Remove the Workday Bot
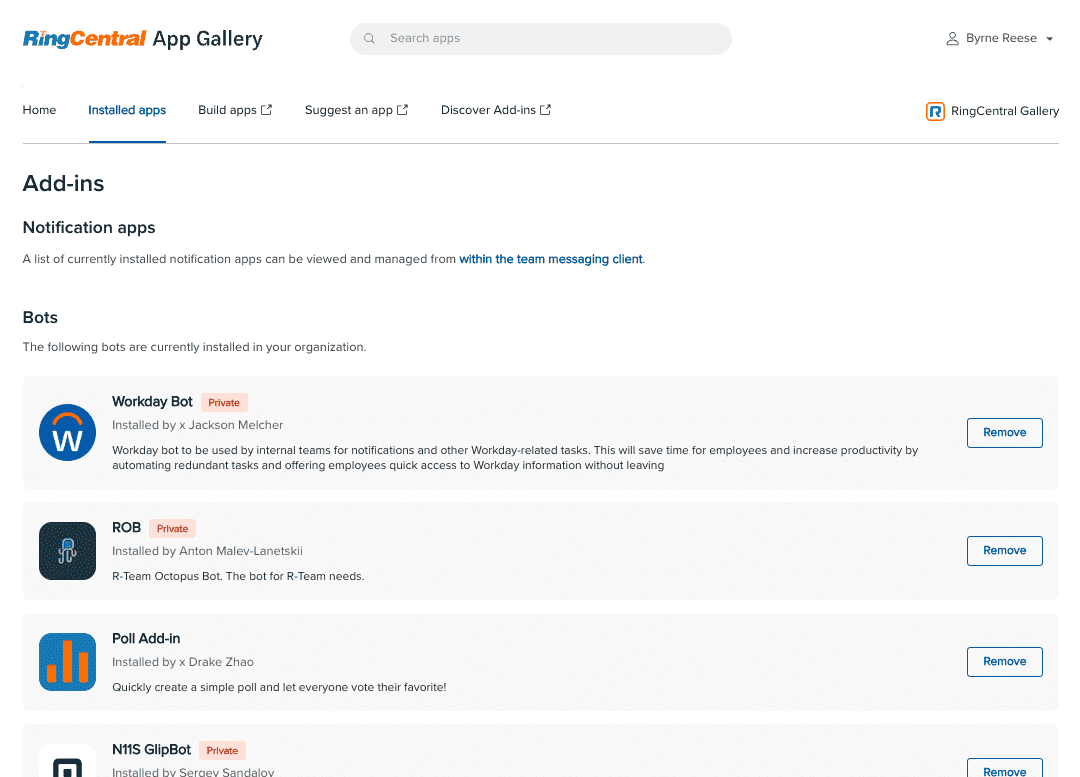The height and width of the screenshot is (777, 1080). 1004,433
